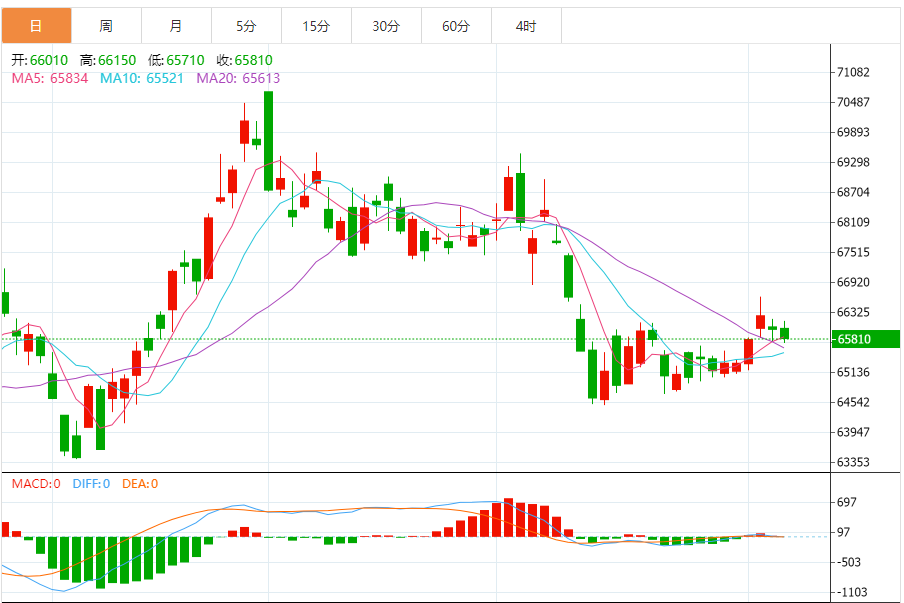Click the 65136 price axis label
The width and height of the screenshot is (904, 603).
click(853, 372)
